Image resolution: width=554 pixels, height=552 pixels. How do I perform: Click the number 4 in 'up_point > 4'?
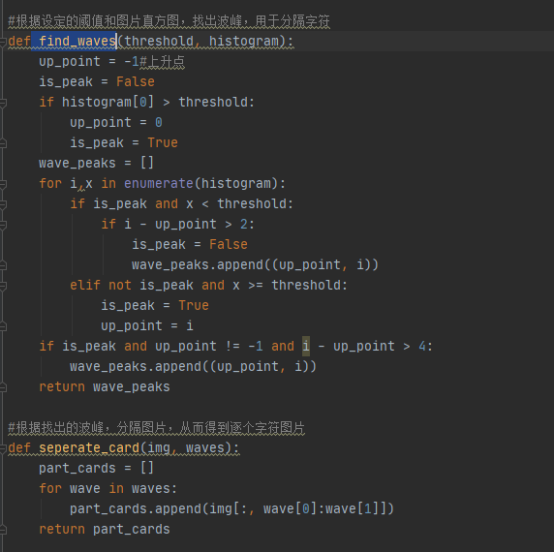422,346
